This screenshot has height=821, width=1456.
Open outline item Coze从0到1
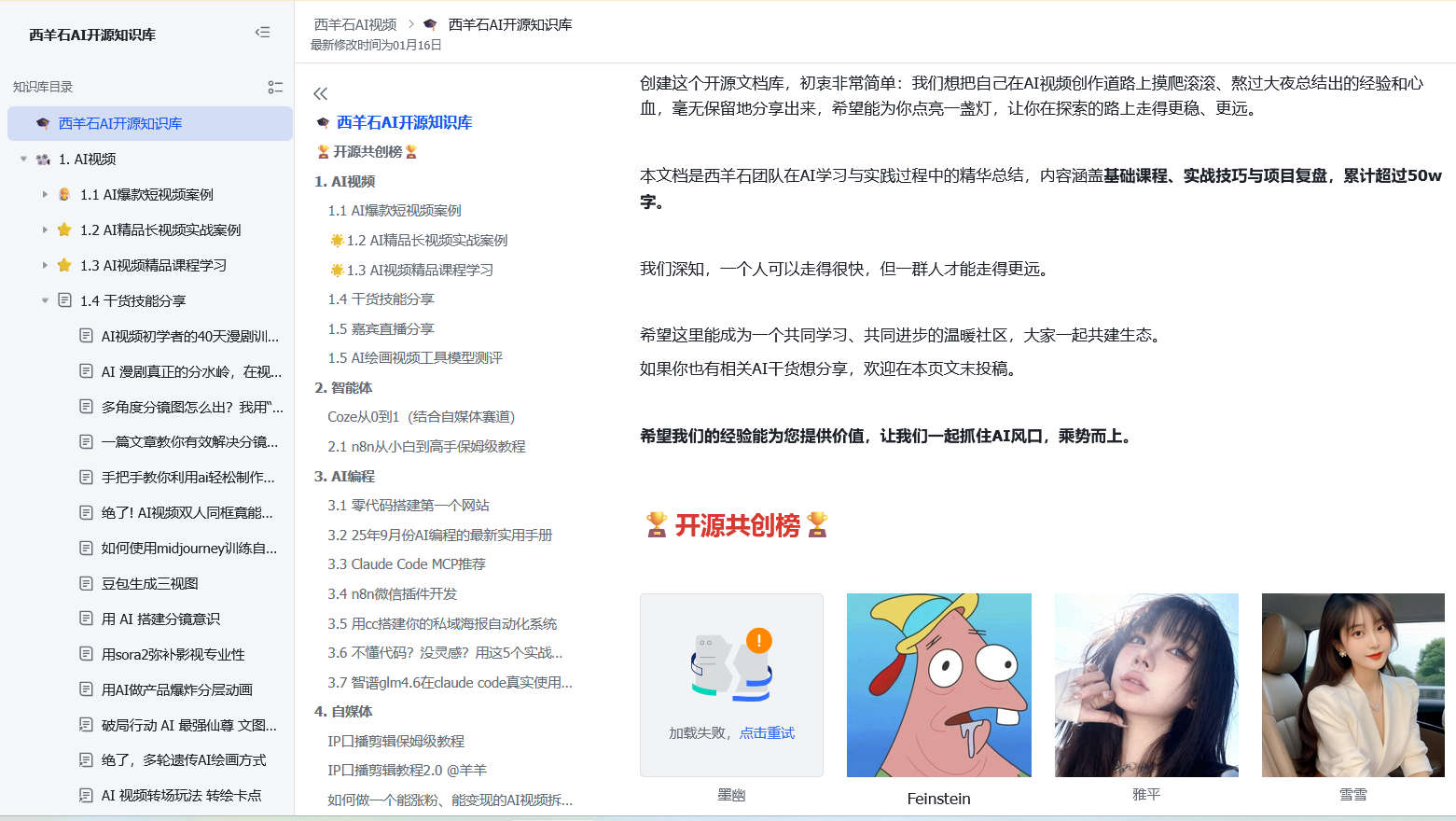(422, 416)
